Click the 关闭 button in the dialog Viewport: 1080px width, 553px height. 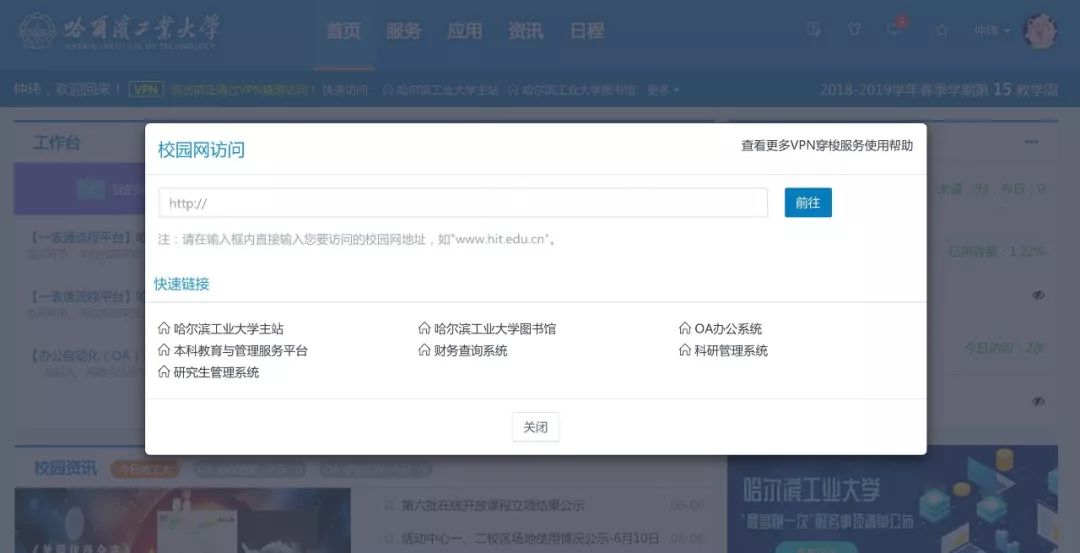[535, 427]
